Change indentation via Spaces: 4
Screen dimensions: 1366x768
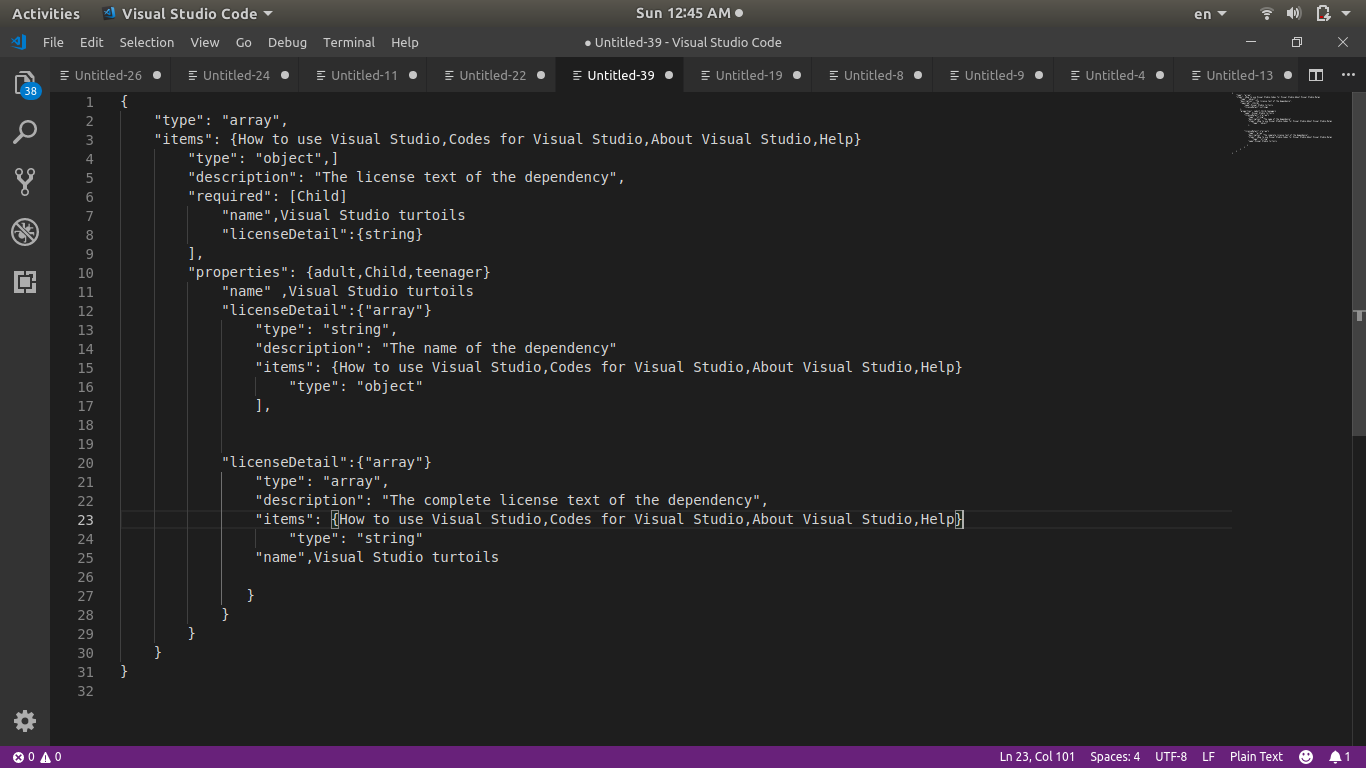pos(1115,757)
